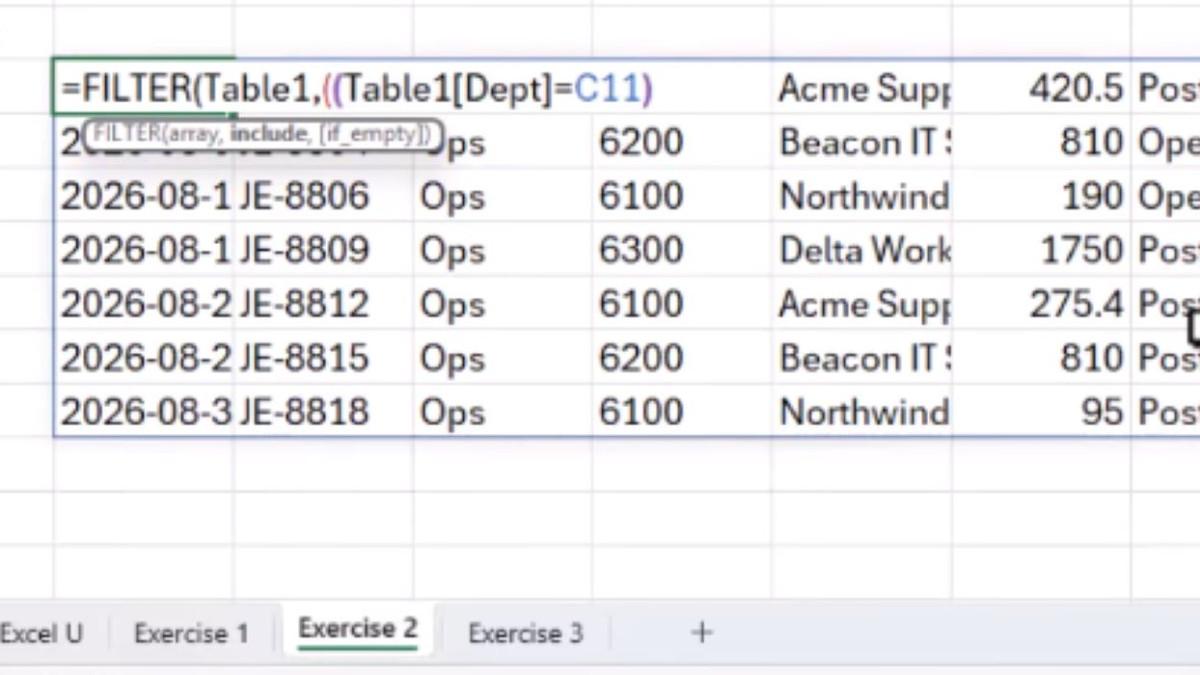Select the amount cell 190
Viewport: 1200px width, 675px height.
pos(1042,196)
